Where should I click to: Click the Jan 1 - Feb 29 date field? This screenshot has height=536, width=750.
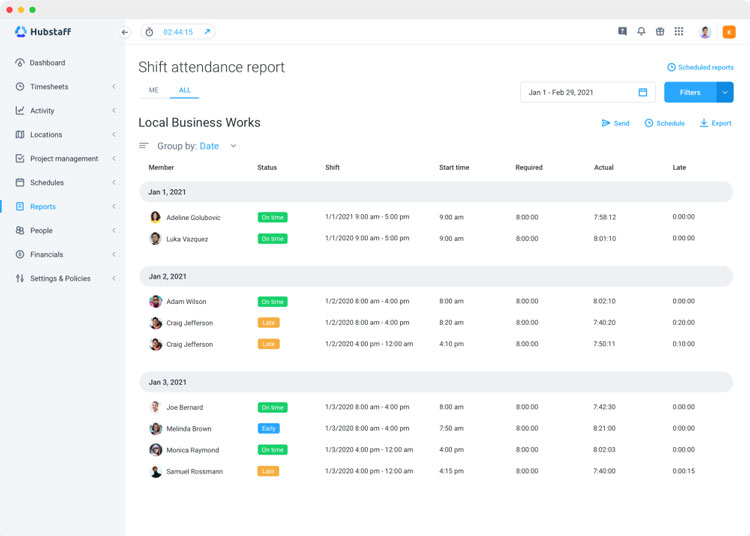(x=587, y=92)
